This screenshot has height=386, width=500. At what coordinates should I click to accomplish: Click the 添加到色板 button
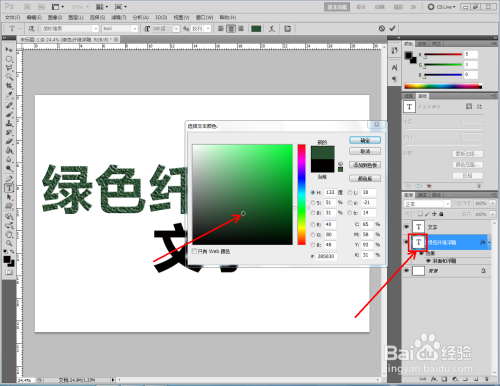click(365, 165)
